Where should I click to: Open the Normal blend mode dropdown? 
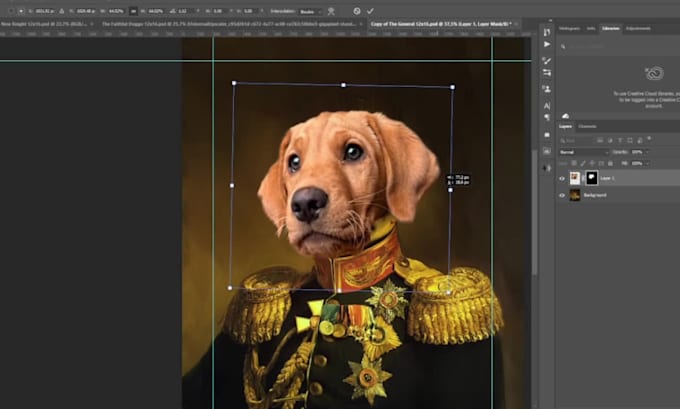(584, 152)
